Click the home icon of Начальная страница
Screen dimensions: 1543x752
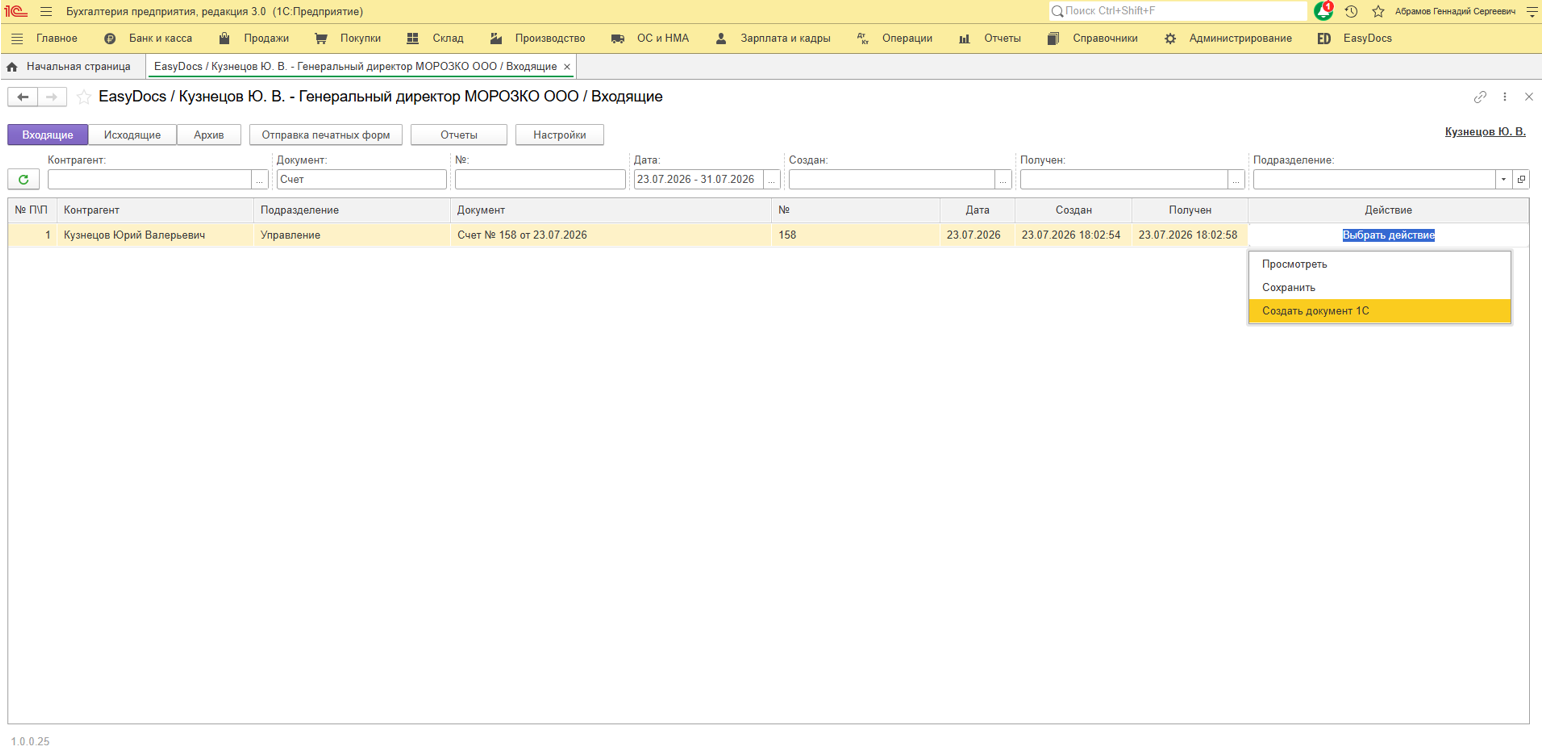point(12,67)
